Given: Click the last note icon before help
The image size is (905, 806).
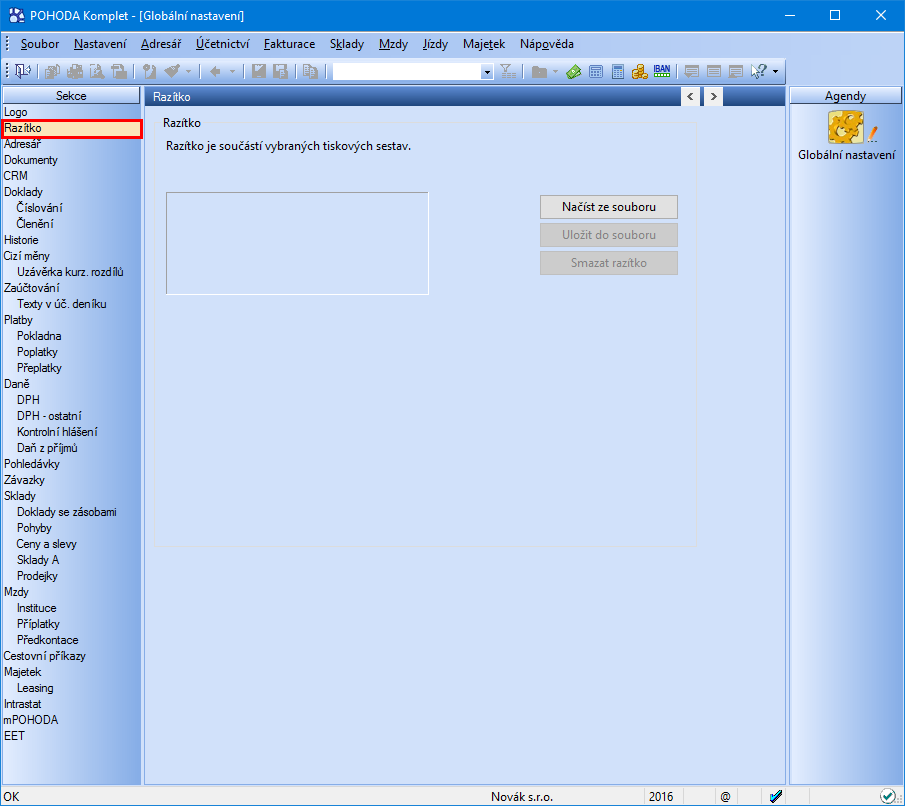Looking at the screenshot, I should click(x=736, y=71).
